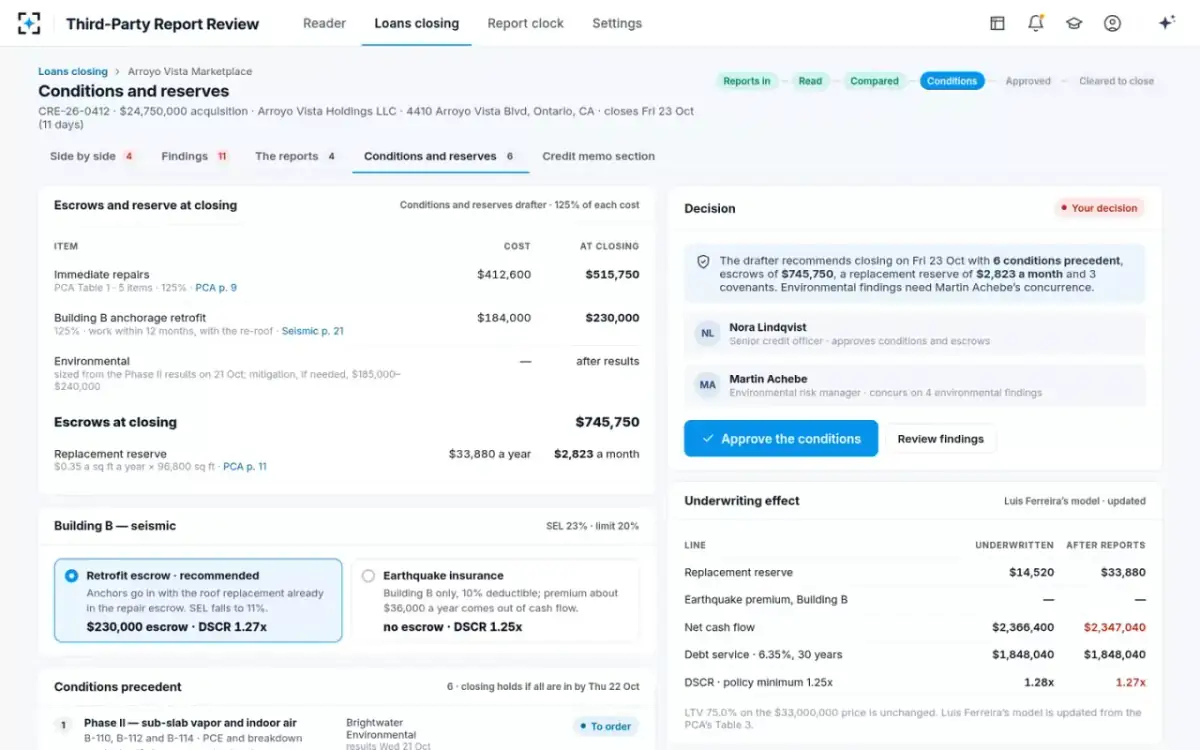
Task: Select the Earthquake insurance option
Action: [495, 600]
